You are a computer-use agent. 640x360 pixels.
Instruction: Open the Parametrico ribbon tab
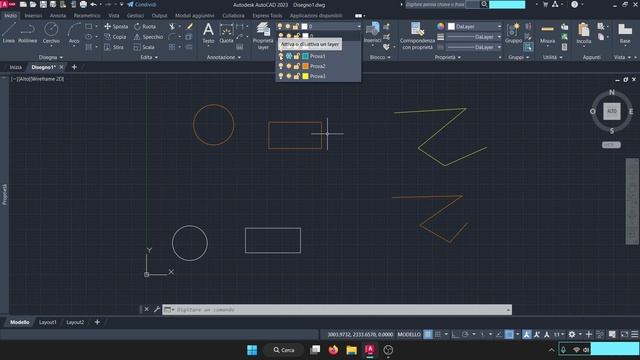(87, 16)
